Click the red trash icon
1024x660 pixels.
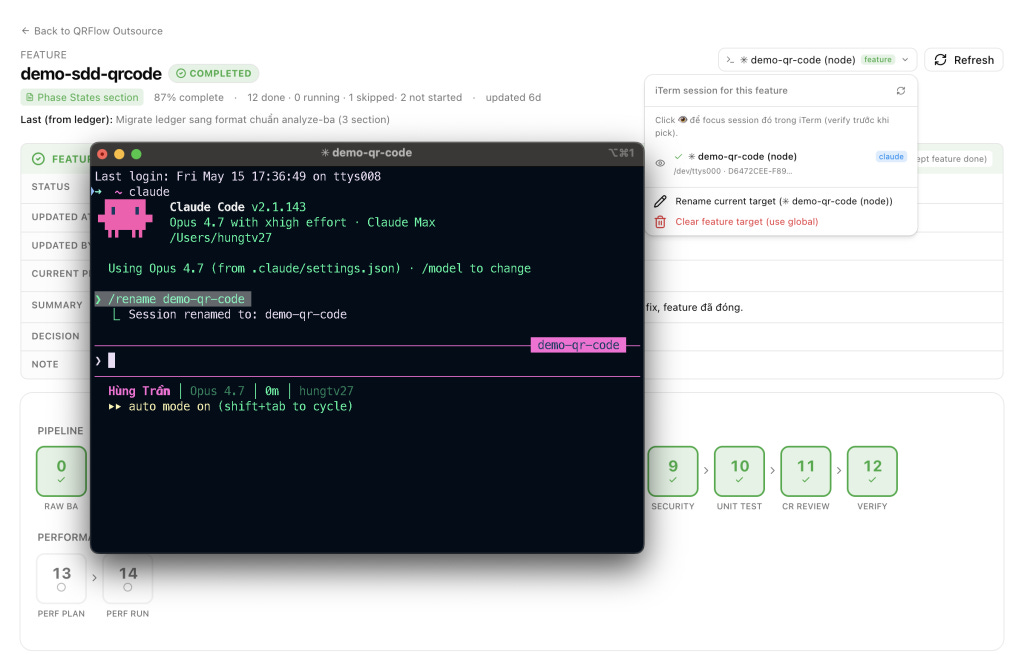pos(660,222)
